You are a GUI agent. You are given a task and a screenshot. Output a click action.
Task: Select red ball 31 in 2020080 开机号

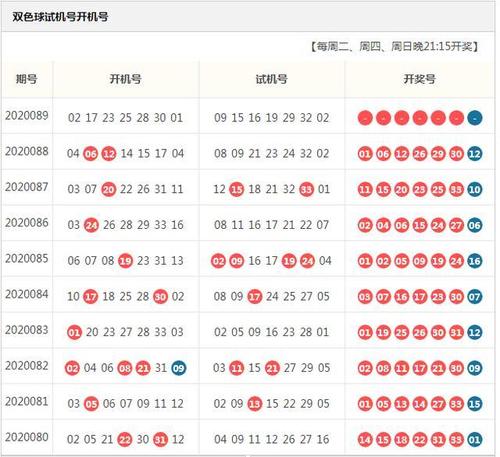pos(160,439)
